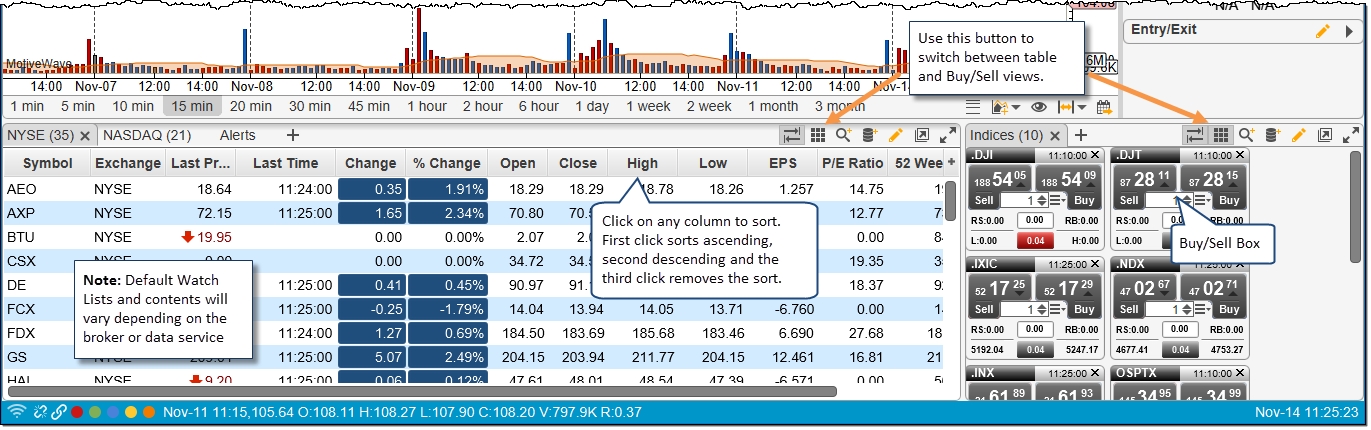Open the chart hamburger menu icon
Viewport: 1371px width, 430px height.
coord(974,107)
